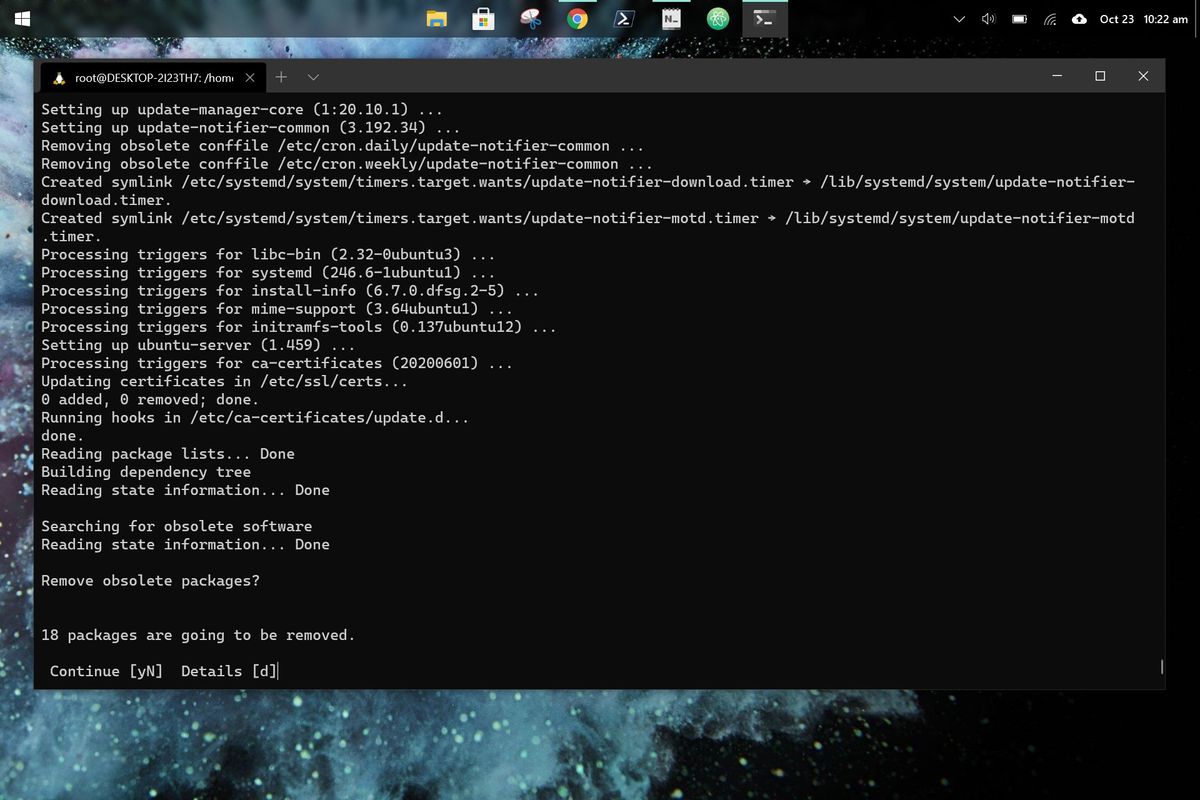1200x800 pixels.
Task: Launch File Explorer from the taskbar
Action: click(x=437, y=17)
